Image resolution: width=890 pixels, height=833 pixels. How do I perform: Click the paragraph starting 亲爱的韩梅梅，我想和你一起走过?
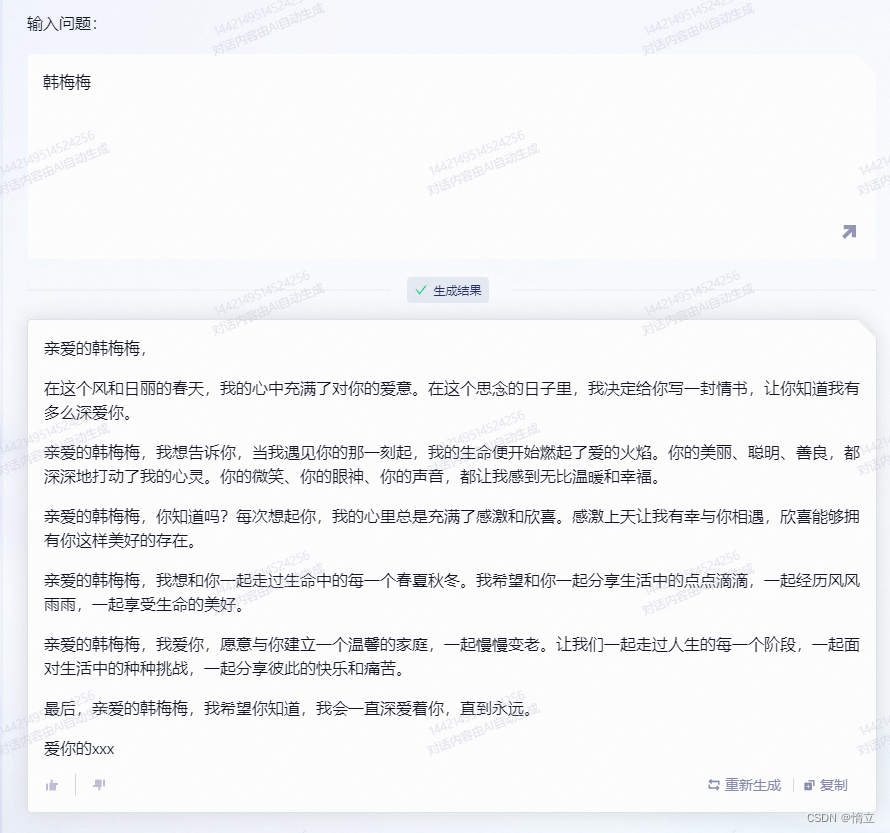[452, 592]
